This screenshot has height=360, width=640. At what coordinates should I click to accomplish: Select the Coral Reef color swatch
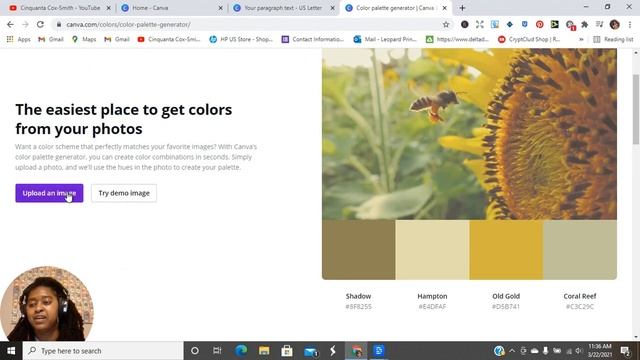(x=580, y=250)
